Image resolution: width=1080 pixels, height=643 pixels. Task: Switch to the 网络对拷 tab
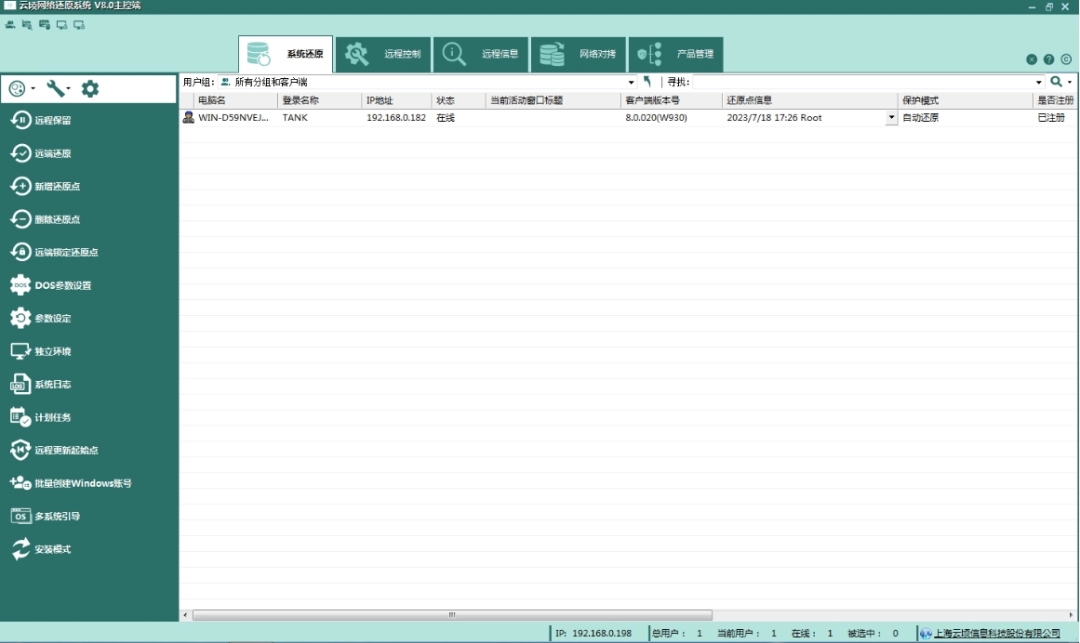(577, 54)
